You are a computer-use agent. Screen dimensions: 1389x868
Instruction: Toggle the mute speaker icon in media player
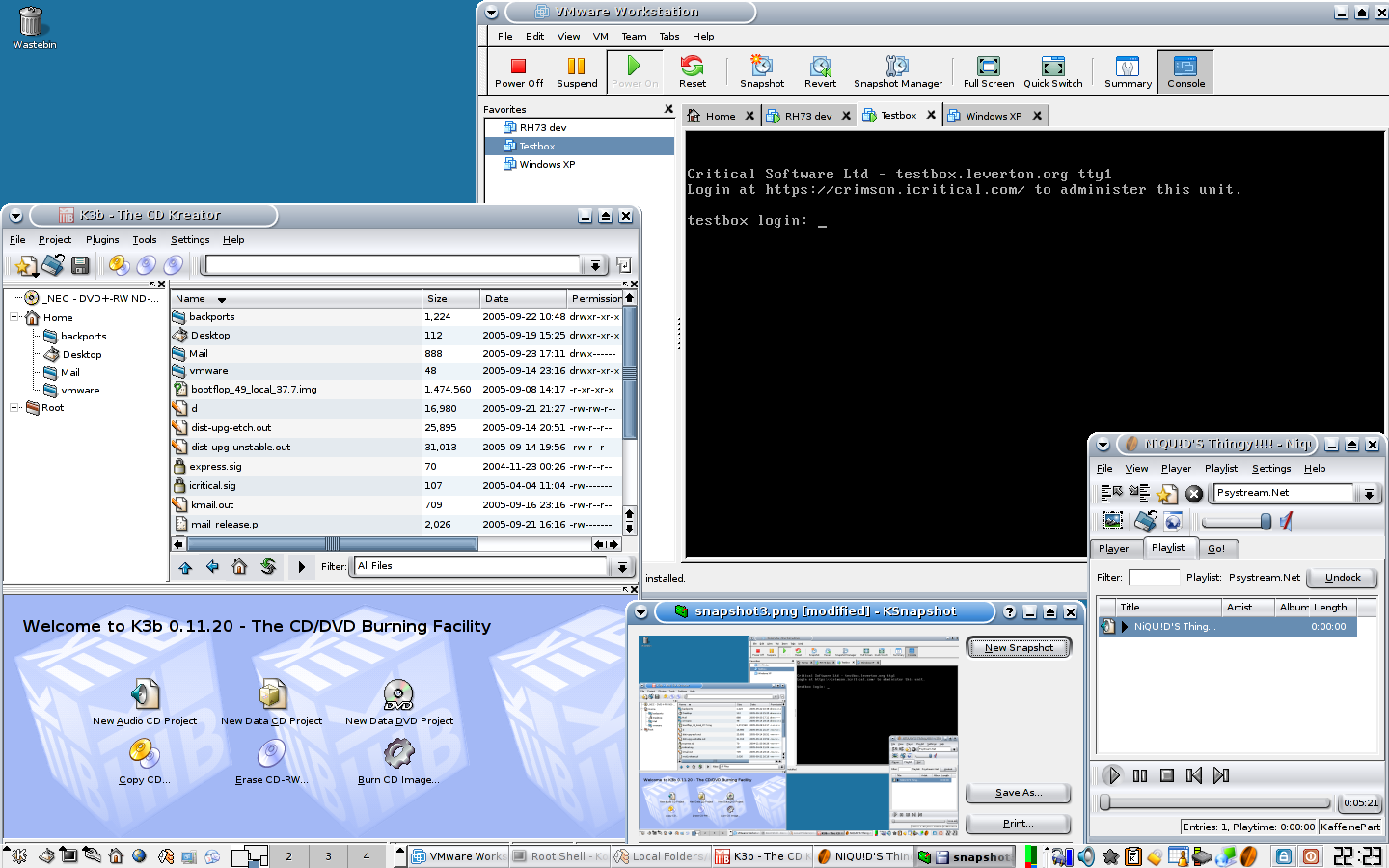tap(1286, 522)
